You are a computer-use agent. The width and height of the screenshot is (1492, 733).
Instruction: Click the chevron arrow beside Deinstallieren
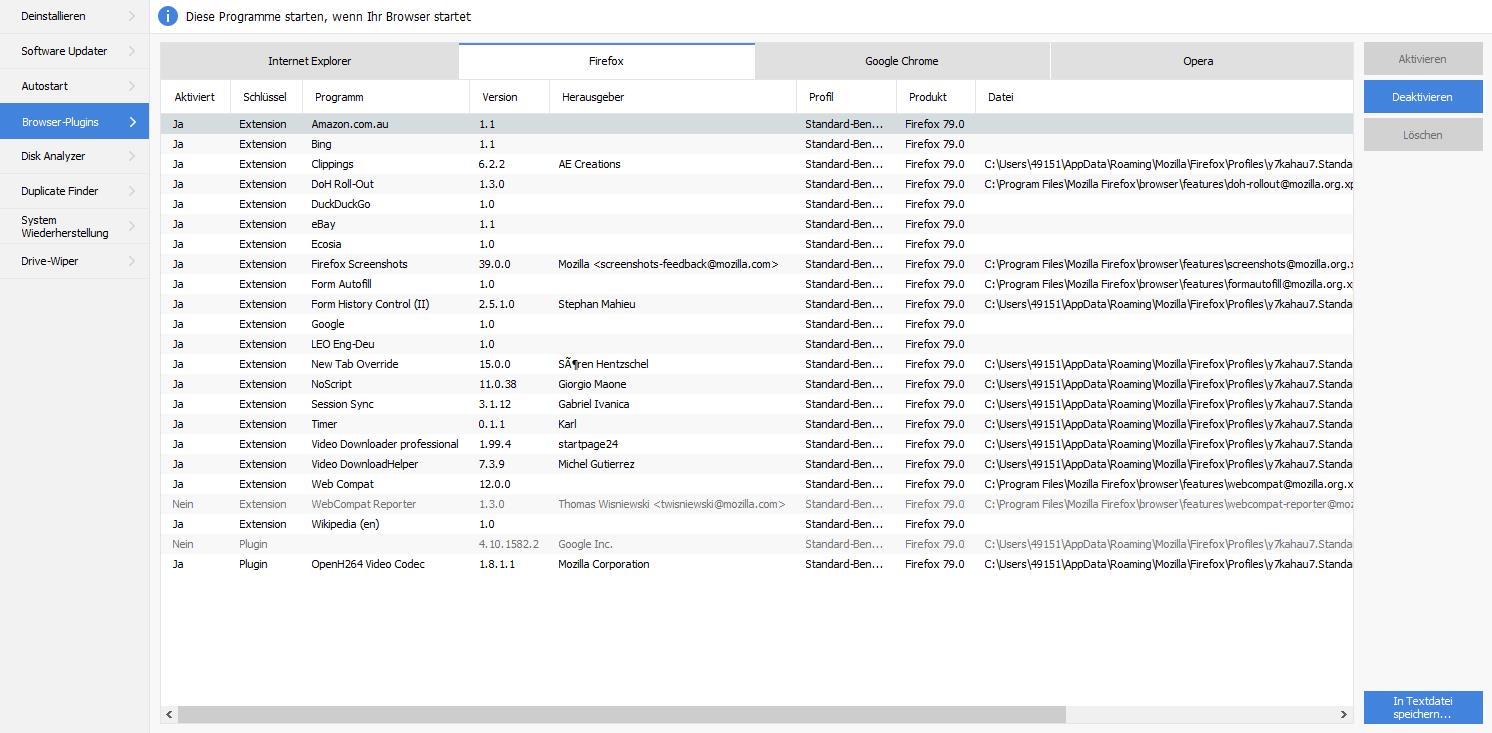coord(132,16)
